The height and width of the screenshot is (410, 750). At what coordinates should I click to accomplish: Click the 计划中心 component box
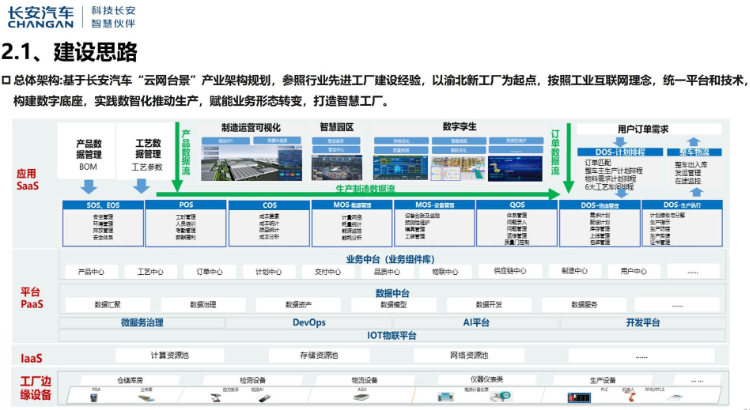pyautogui.click(x=269, y=271)
